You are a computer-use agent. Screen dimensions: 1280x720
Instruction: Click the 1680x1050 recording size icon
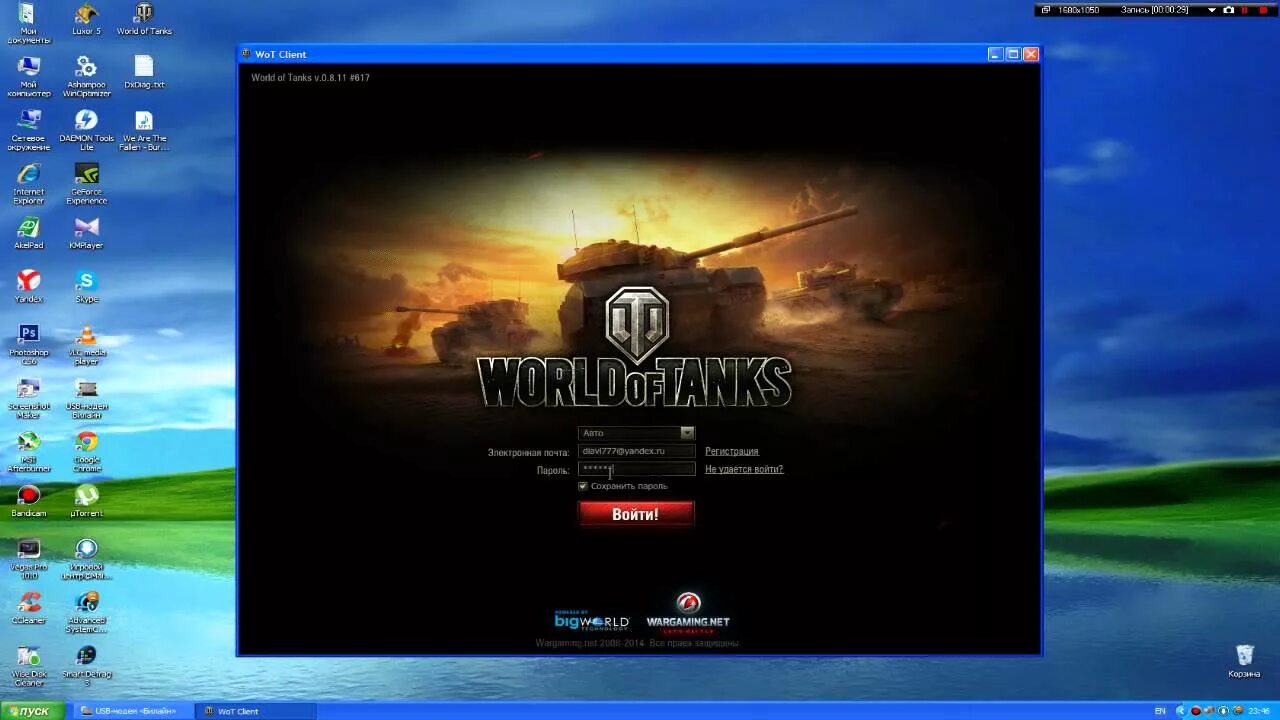[1046, 10]
